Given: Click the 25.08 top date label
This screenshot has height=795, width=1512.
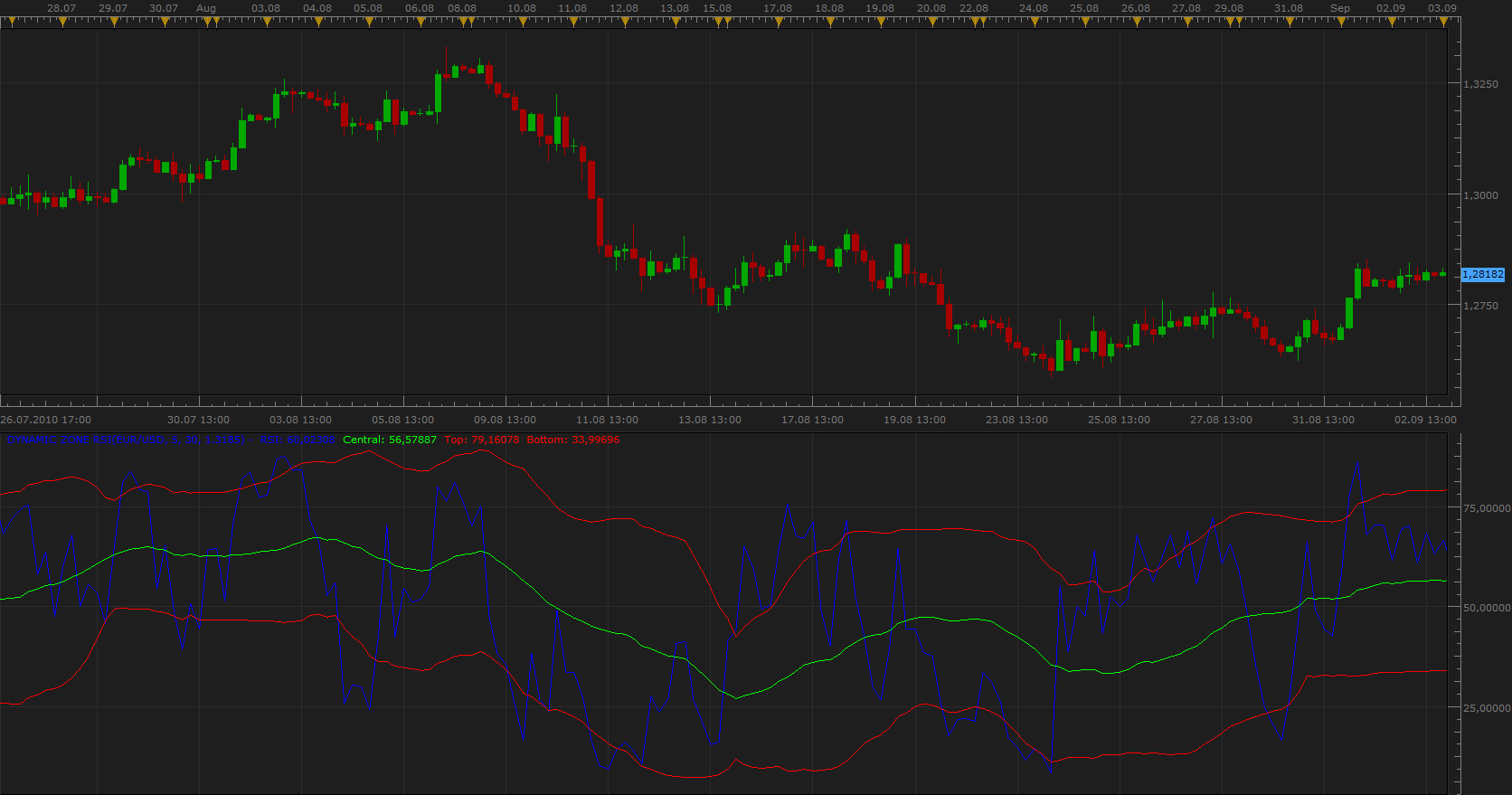Looking at the screenshot, I should 1084,8.
